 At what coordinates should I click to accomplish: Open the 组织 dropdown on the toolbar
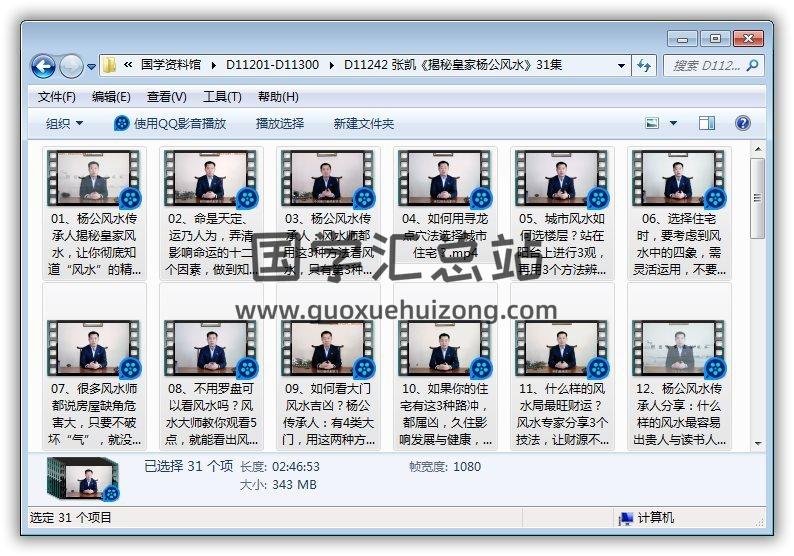click(x=64, y=124)
